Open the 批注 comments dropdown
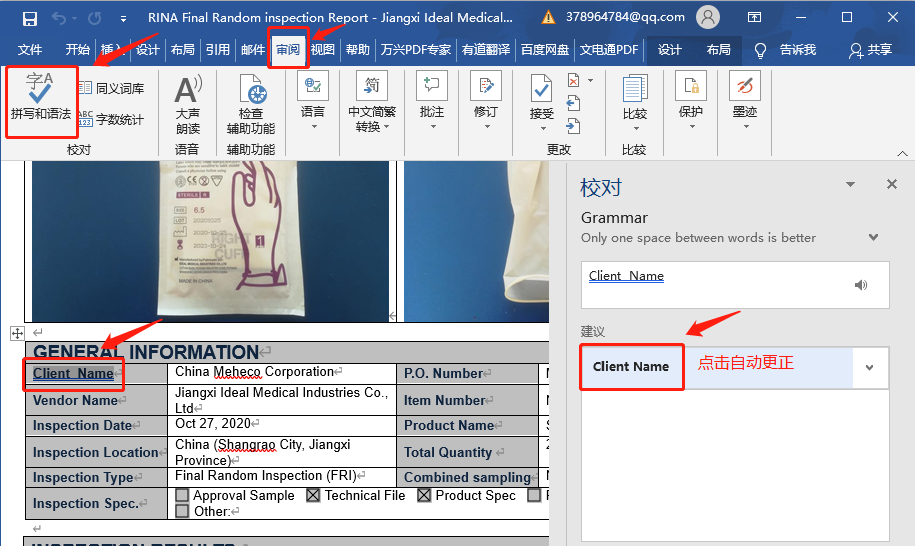This screenshot has height=546, width=915. coord(432,100)
